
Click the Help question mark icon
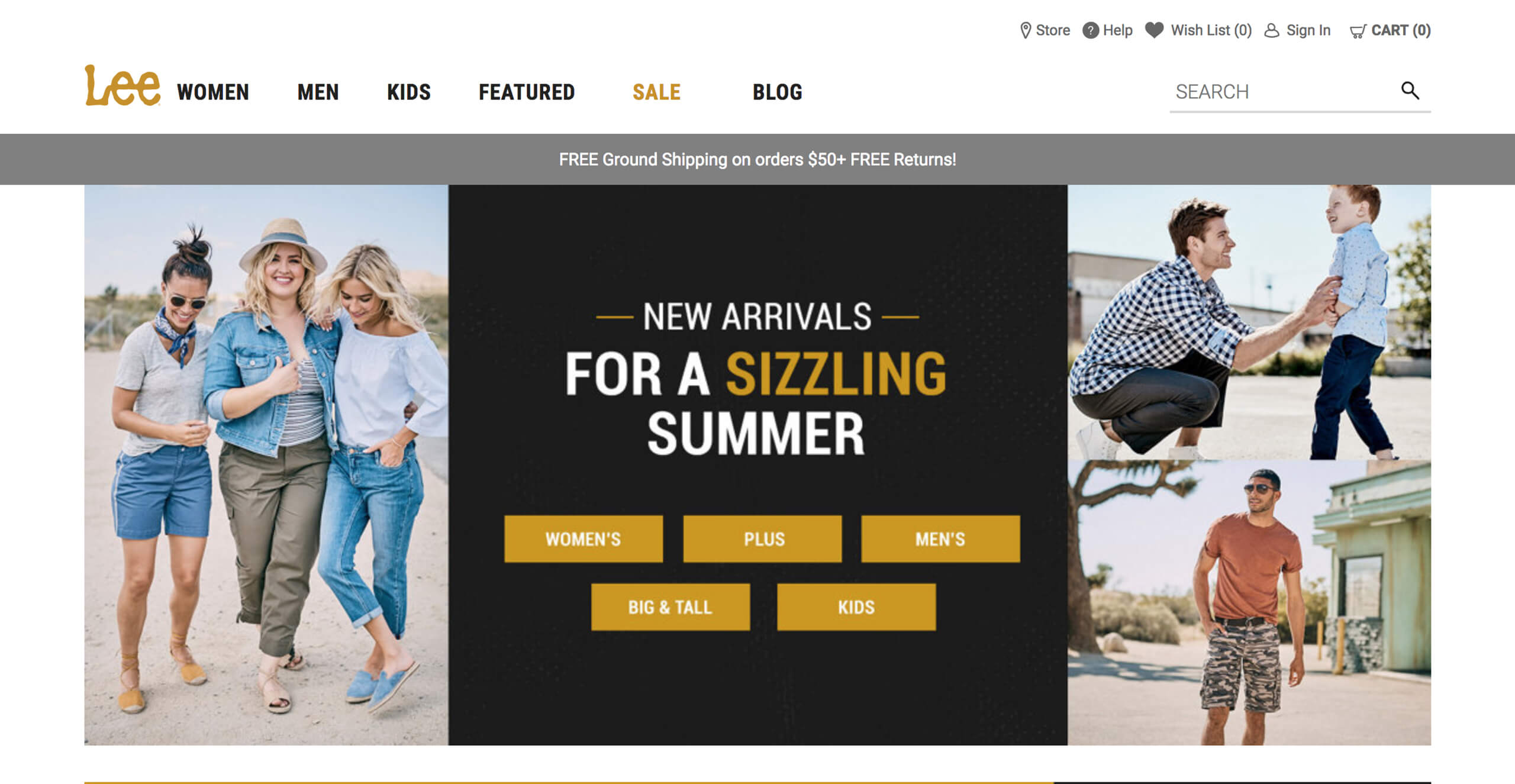(1091, 30)
